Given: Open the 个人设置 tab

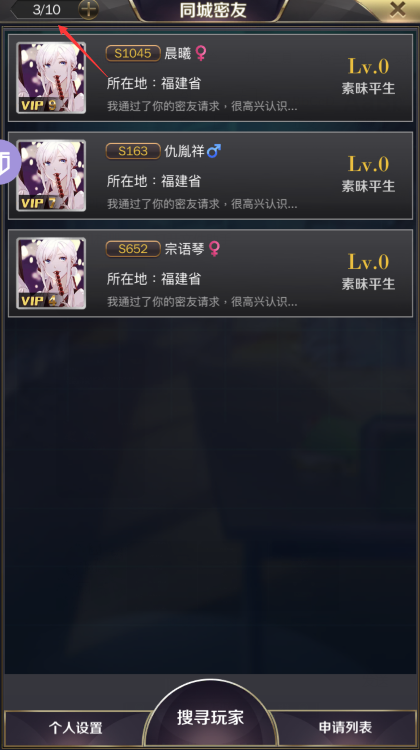Looking at the screenshot, I should click(76, 728).
